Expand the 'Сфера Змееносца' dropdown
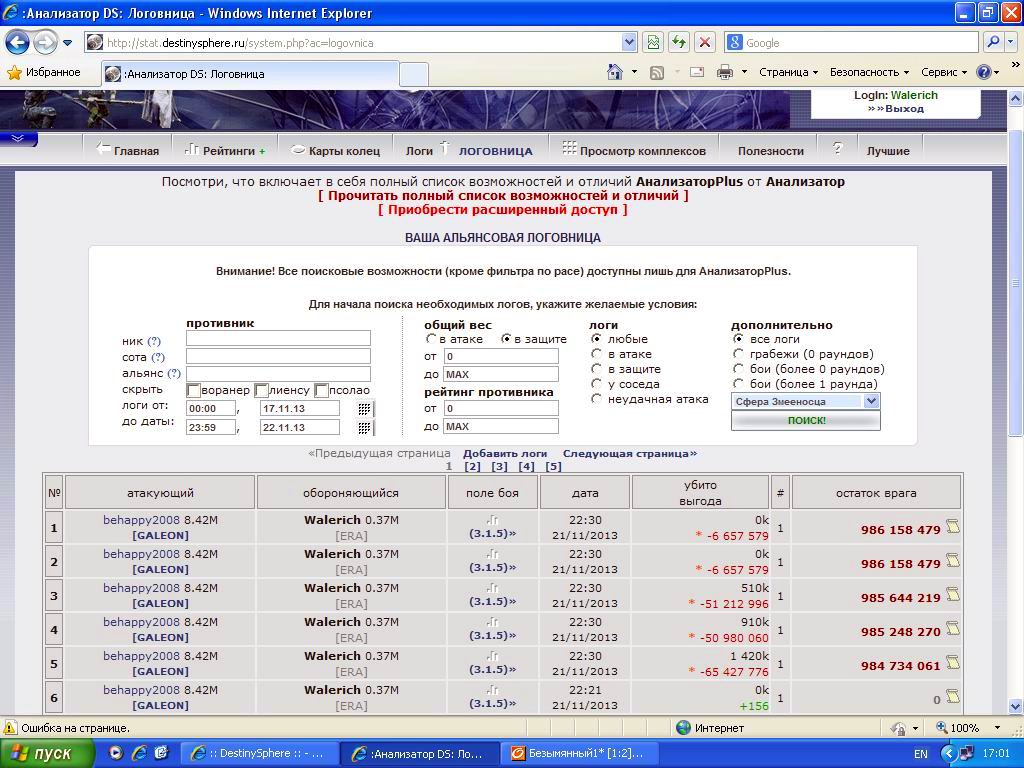Viewport: 1024px width, 768px height. 870,401
